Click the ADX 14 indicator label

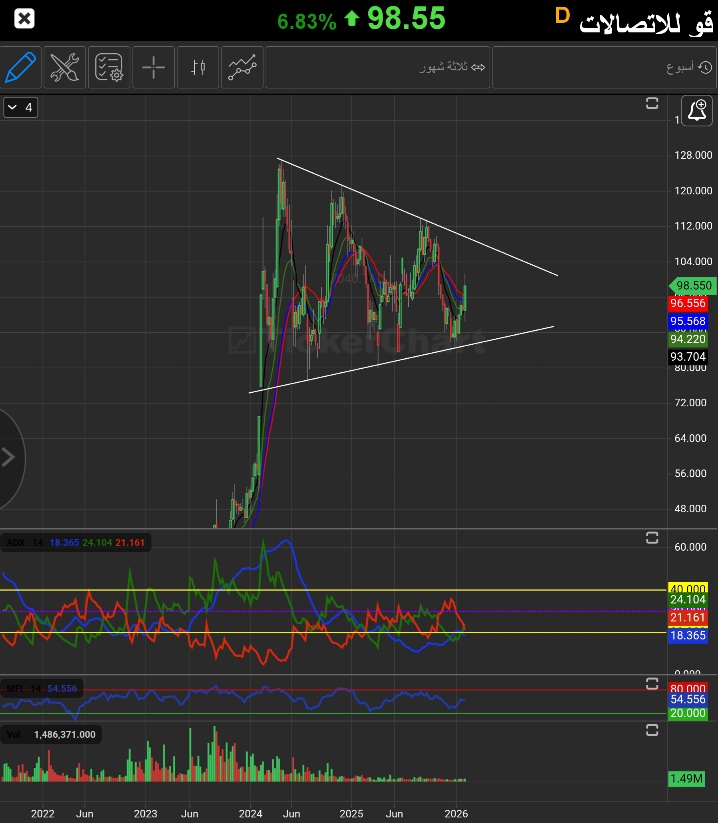tap(23, 542)
